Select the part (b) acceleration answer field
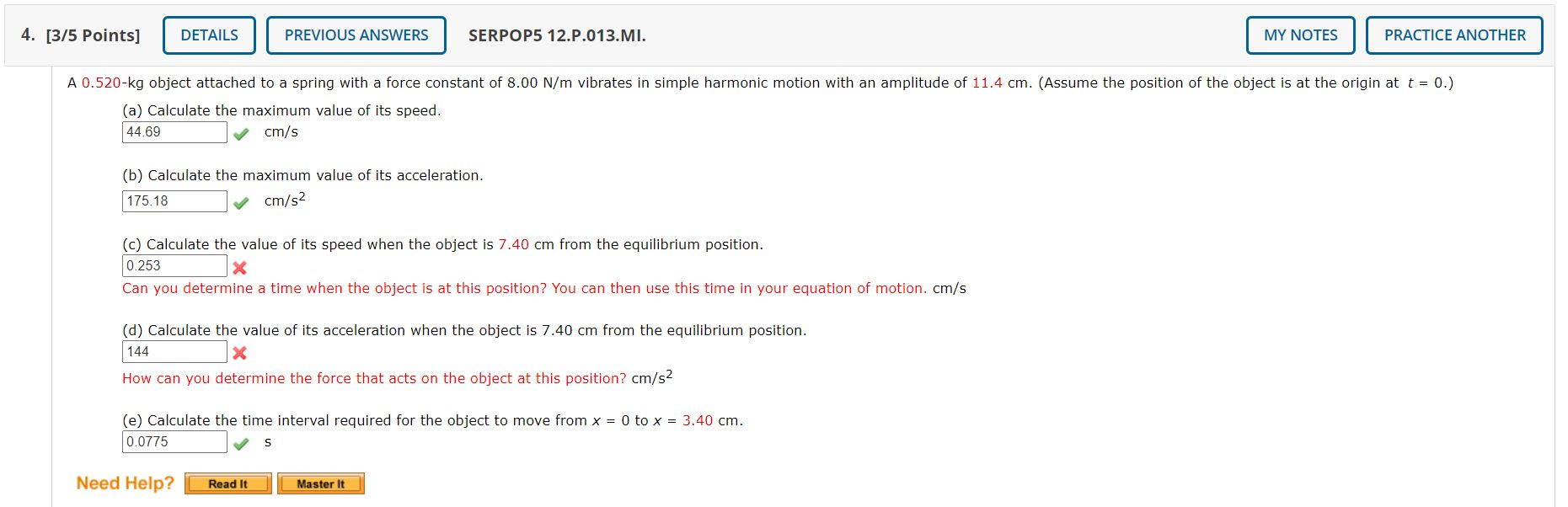 coord(174,201)
